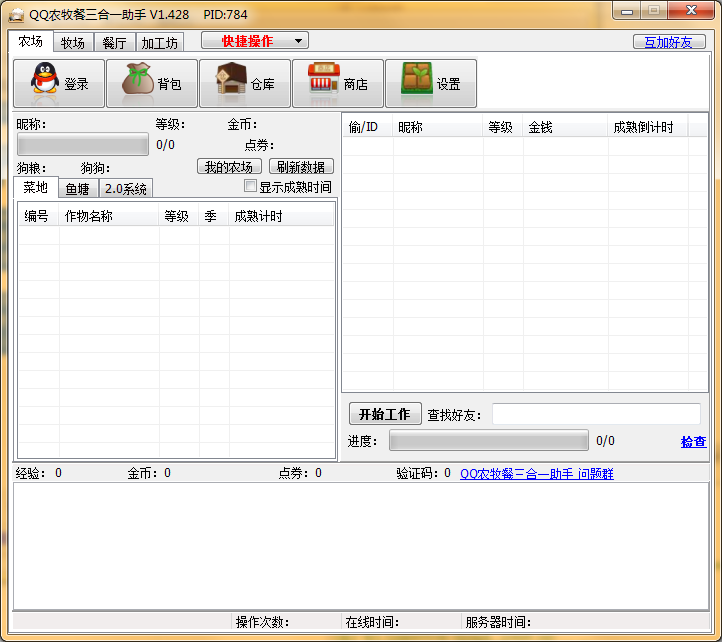Viewport: 722px width, 642px height.
Task: Select the 鱼塘 sub-tab
Action: pyautogui.click(x=78, y=188)
